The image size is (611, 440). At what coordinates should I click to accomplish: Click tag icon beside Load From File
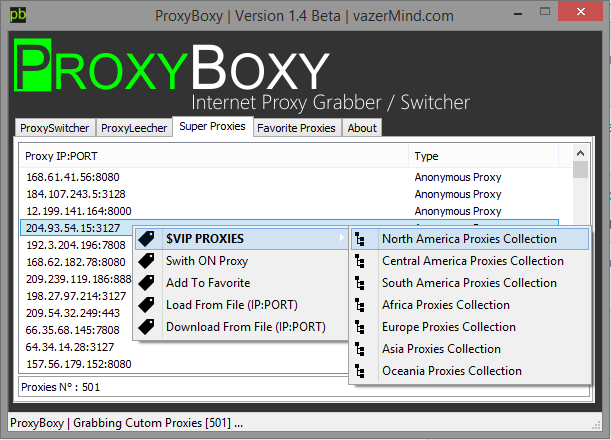147,305
